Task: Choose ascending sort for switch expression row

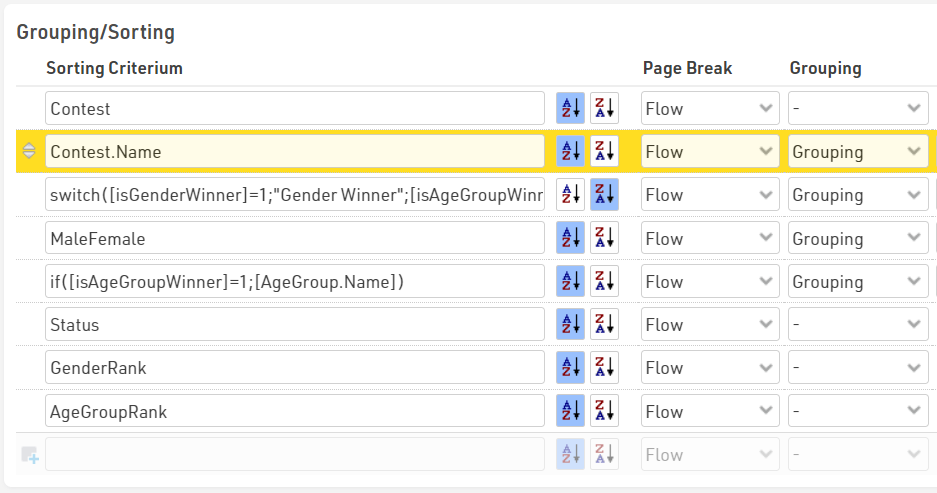Action: tap(570, 195)
